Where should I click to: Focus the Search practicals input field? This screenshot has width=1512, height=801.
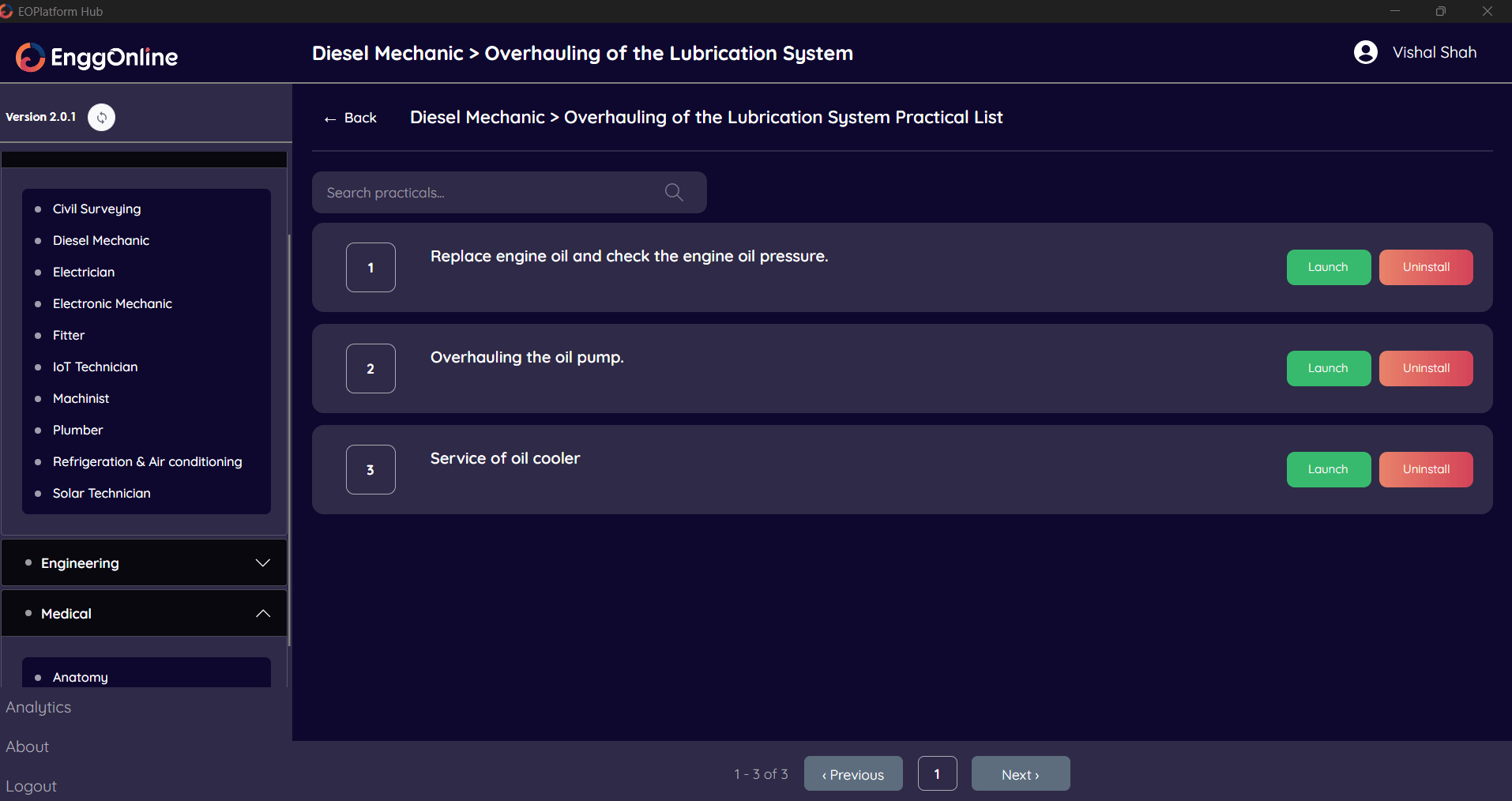490,193
